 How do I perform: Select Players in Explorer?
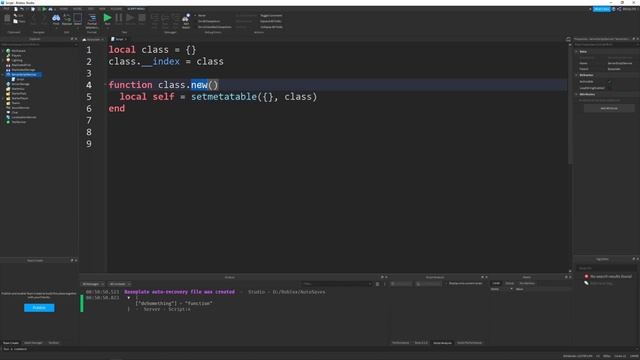point(16,56)
